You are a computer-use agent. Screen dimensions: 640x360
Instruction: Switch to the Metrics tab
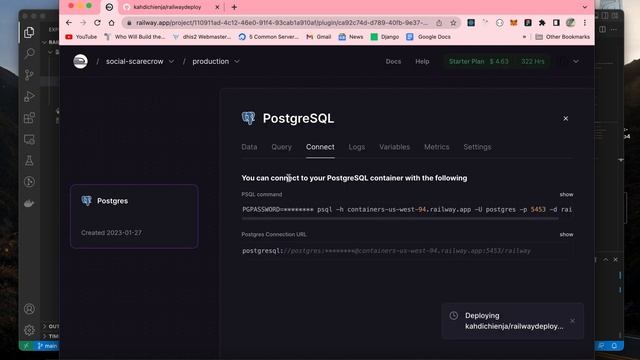point(436,147)
